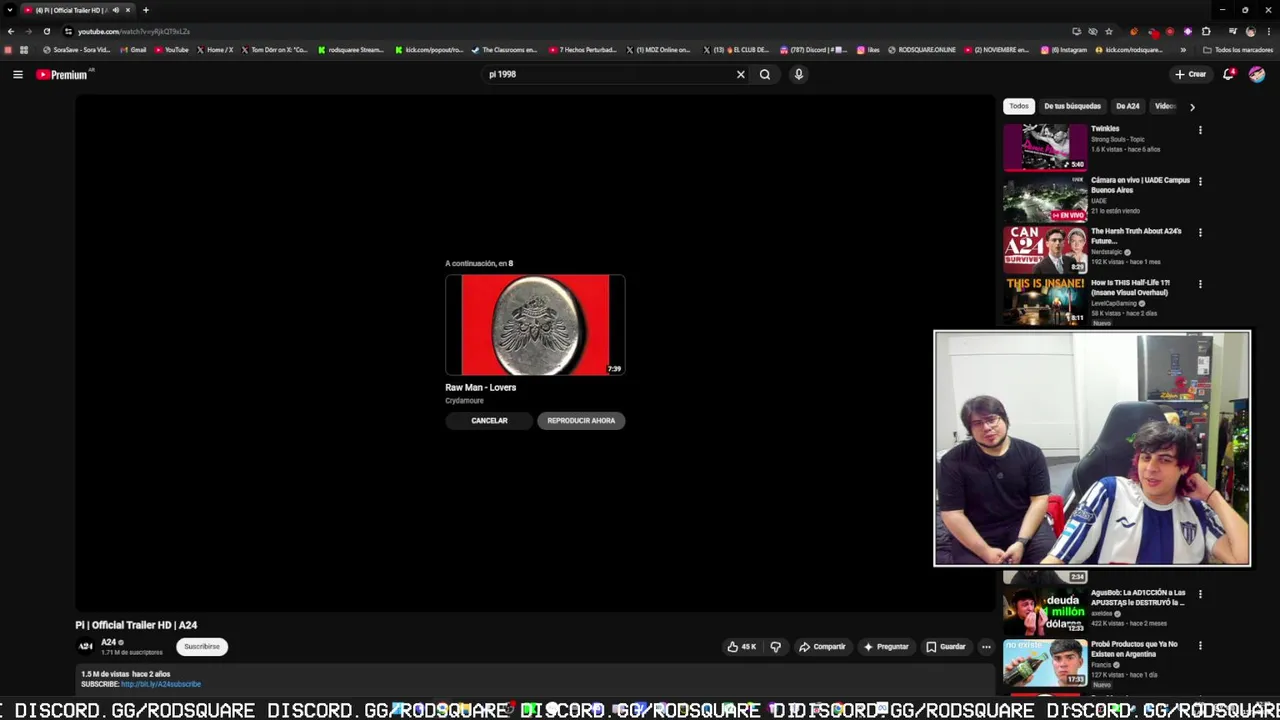Mute the tab using speaker icon

click(115, 10)
